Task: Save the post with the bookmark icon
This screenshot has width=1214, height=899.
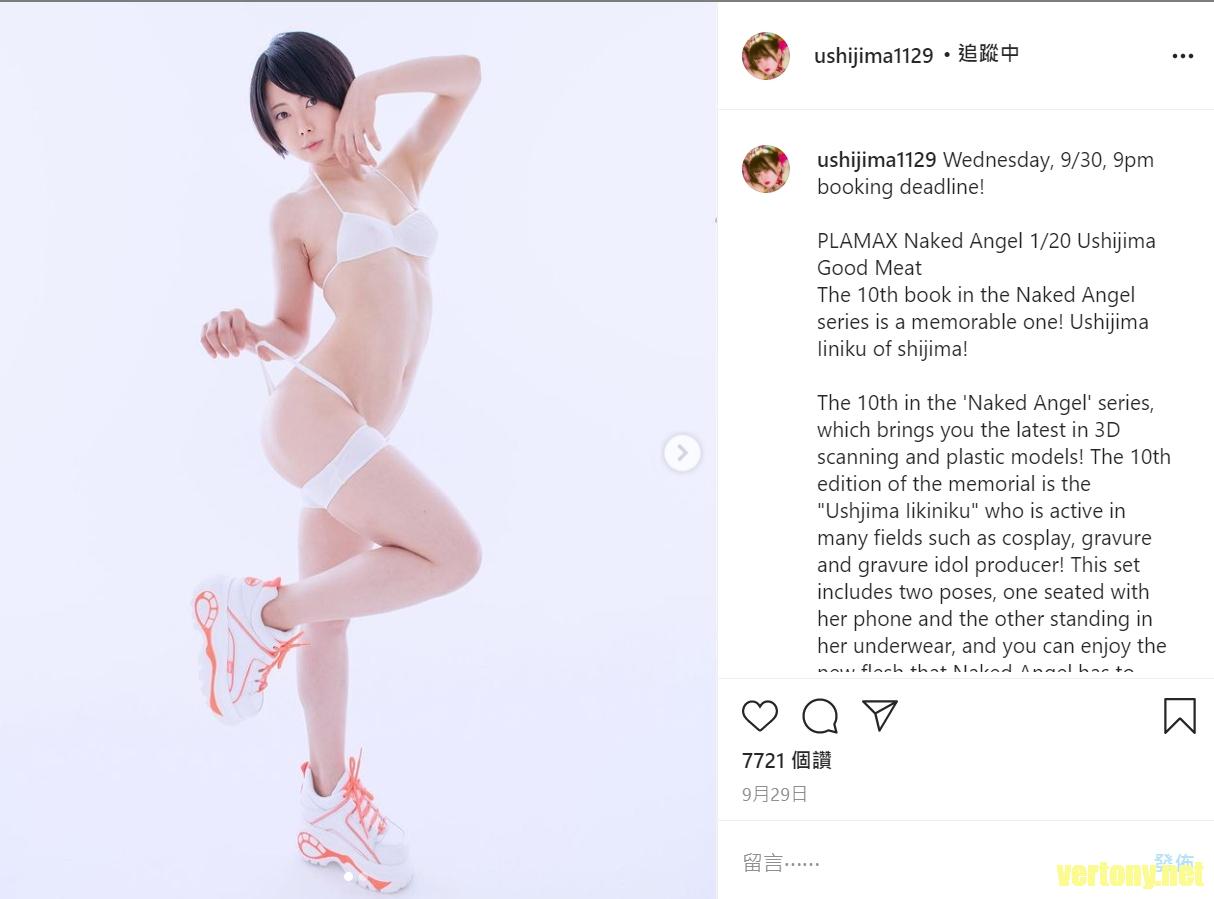Action: click(x=1180, y=716)
